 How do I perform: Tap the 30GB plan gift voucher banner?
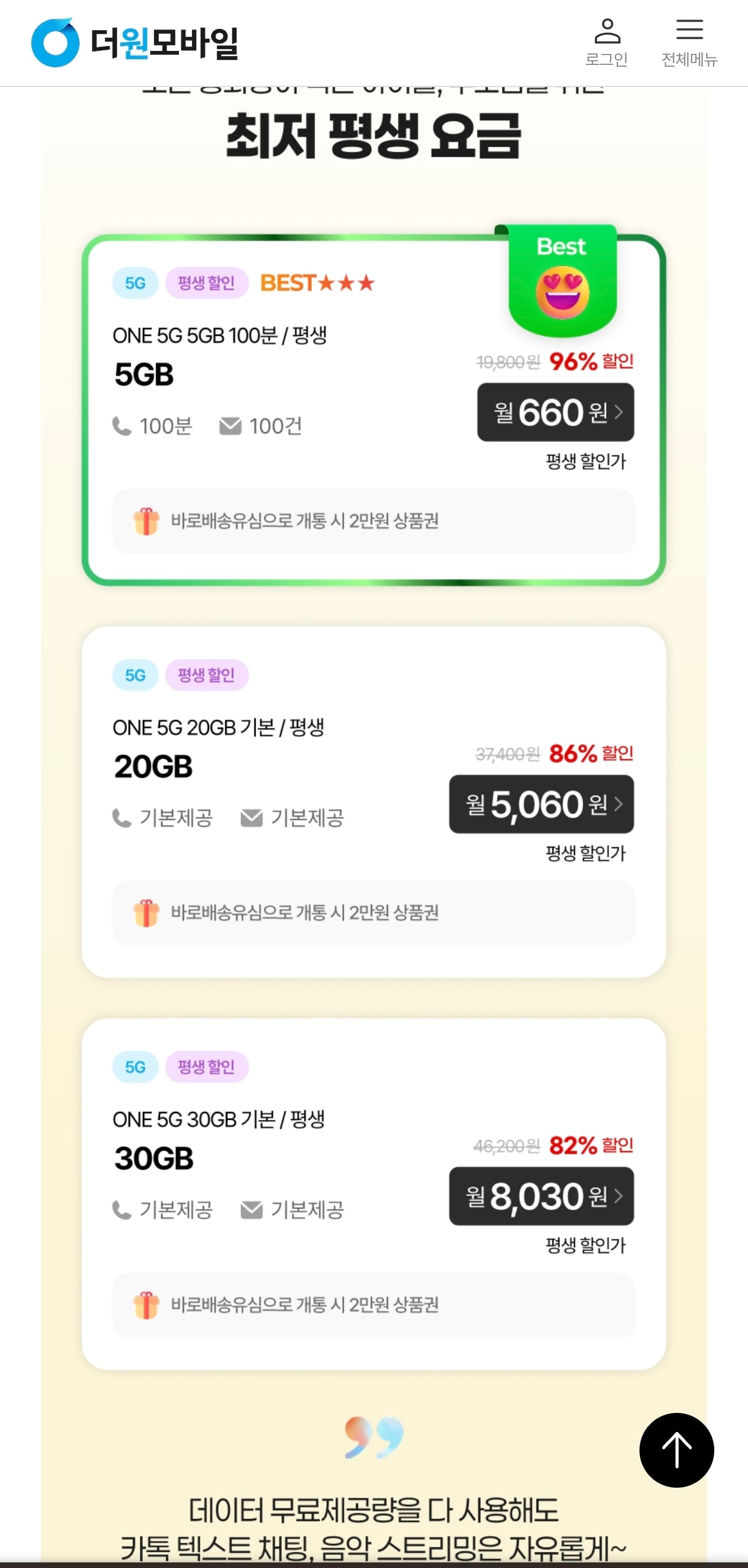[x=373, y=1305]
